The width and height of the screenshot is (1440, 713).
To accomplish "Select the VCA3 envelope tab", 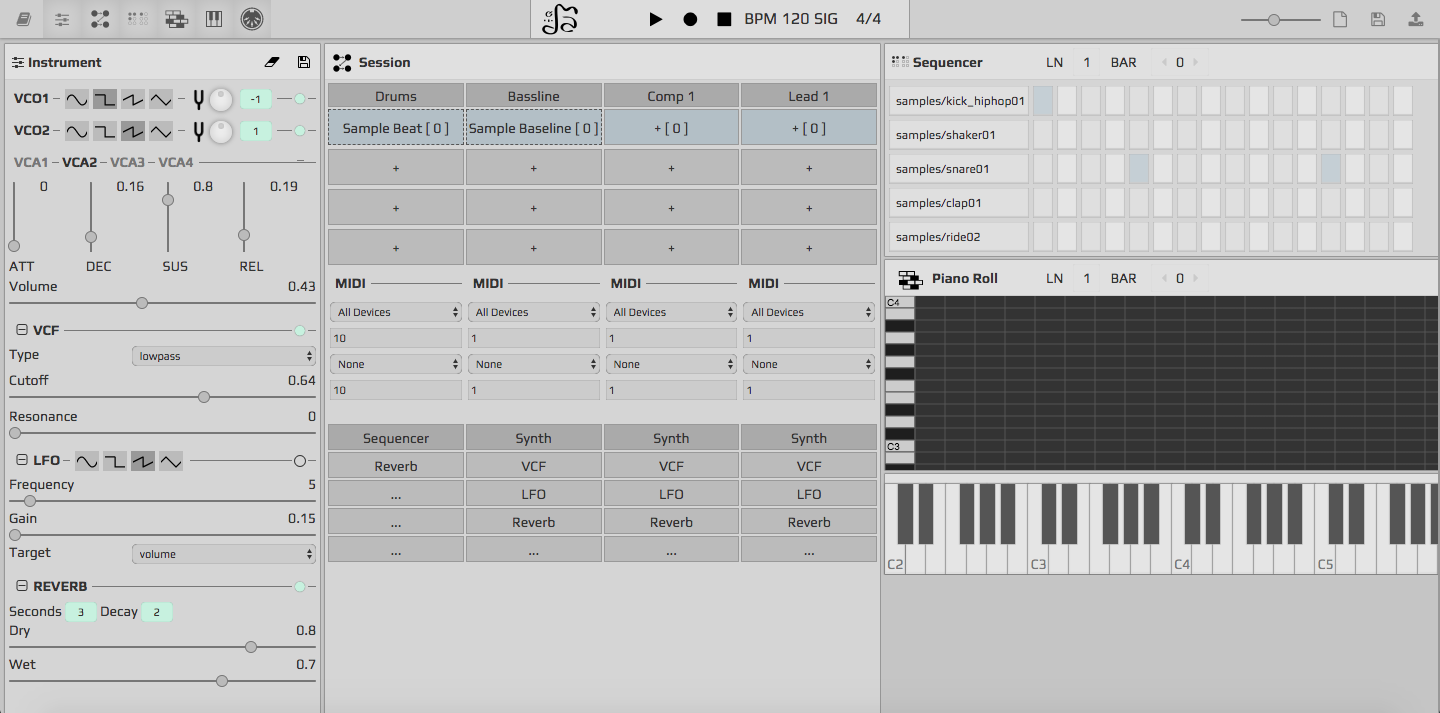I will (x=127, y=162).
